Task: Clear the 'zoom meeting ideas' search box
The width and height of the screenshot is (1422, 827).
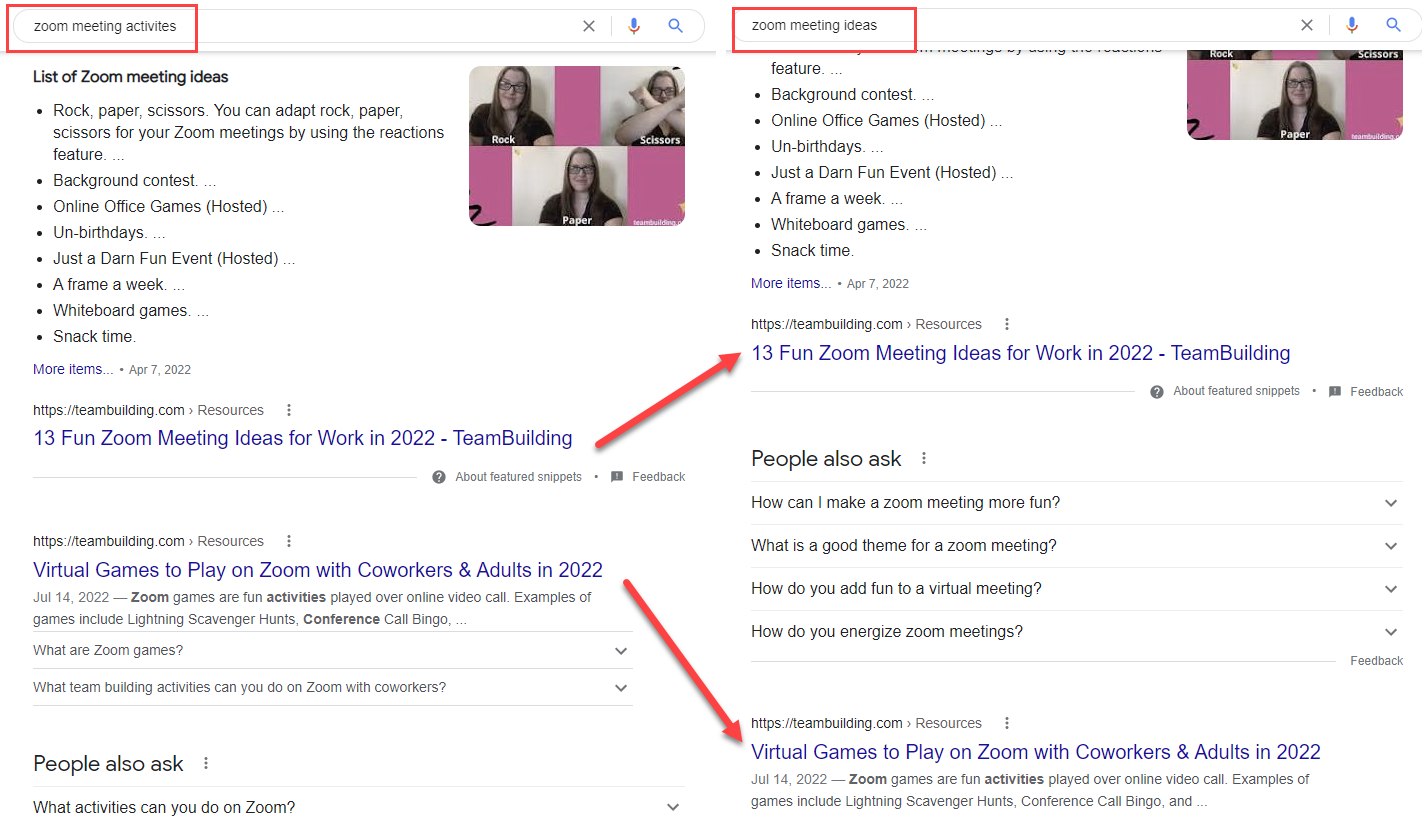Action: (x=1307, y=25)
